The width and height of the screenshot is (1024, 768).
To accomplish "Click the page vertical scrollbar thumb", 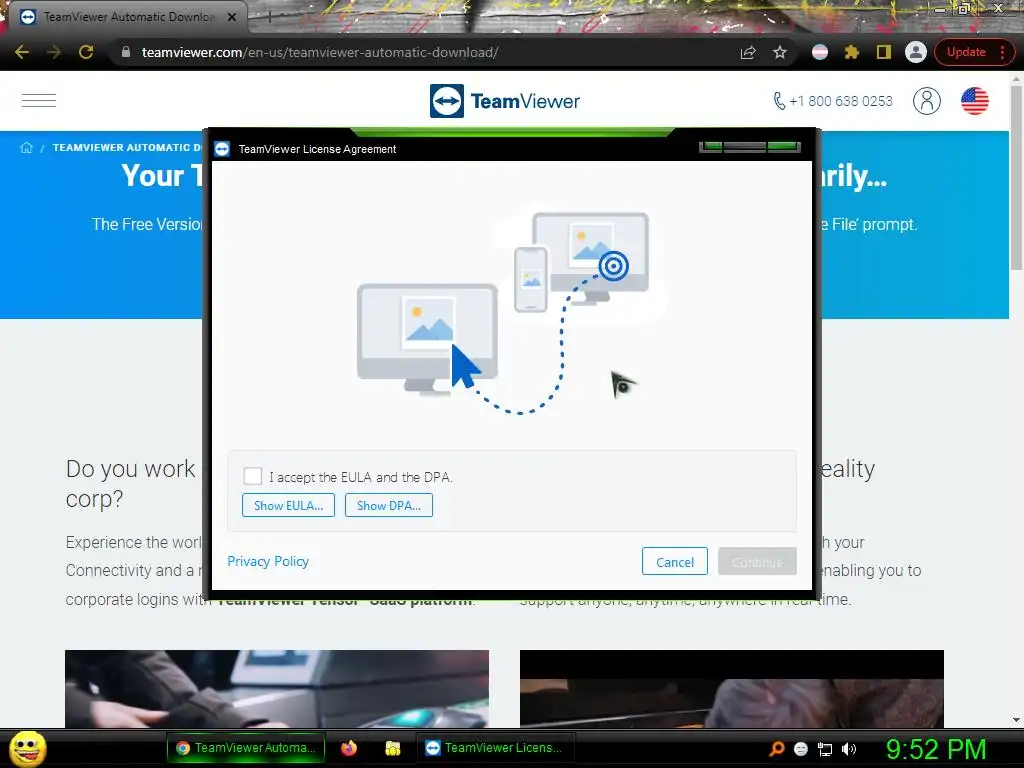I will [1016, 176].
